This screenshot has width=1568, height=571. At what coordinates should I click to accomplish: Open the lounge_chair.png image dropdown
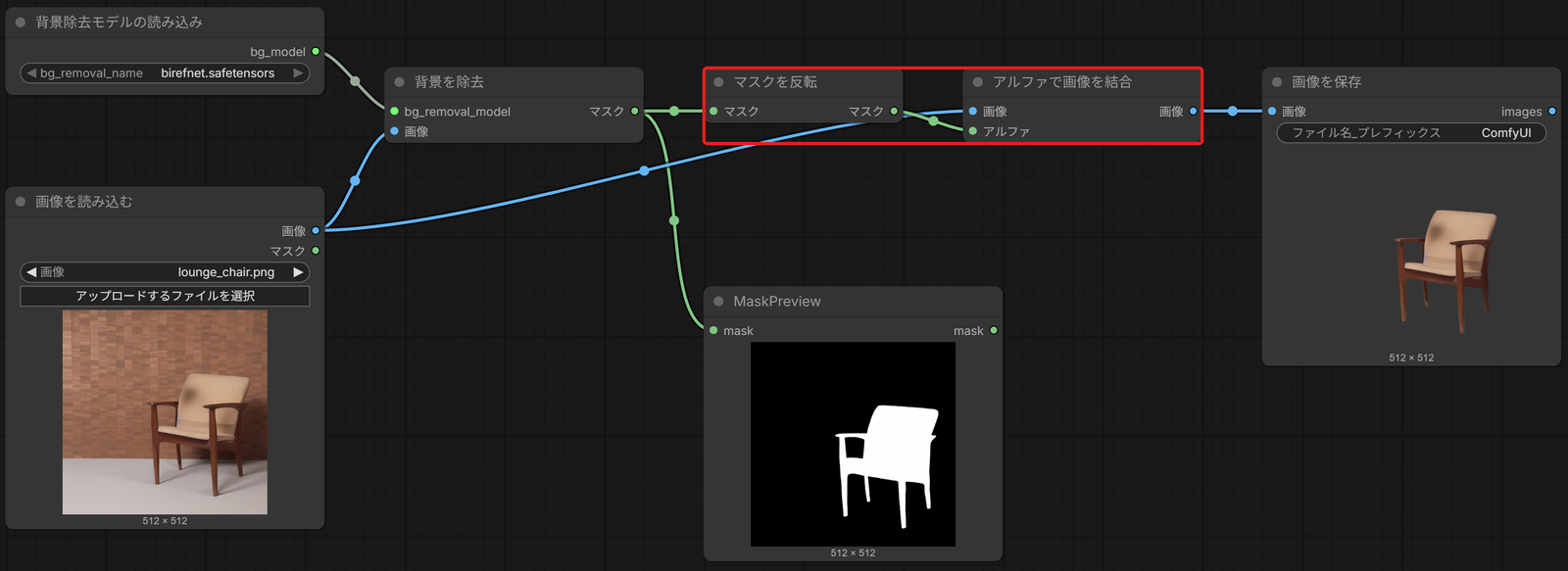(165, 272)
